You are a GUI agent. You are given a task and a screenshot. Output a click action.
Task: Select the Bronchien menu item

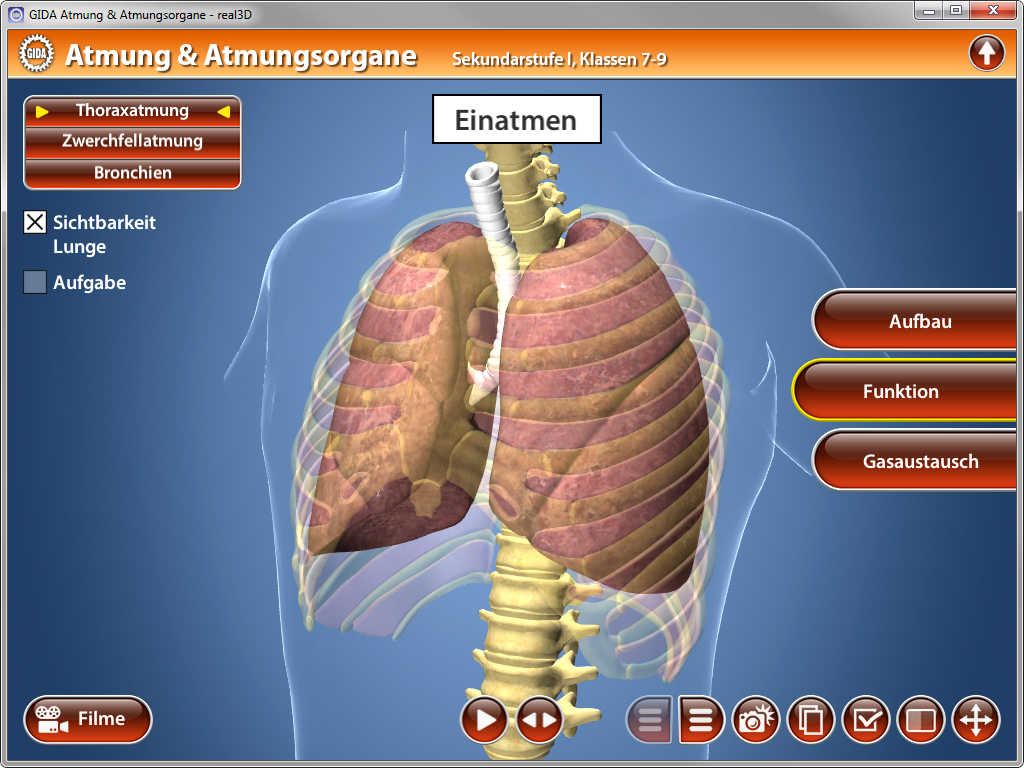(x=132, y=173)
